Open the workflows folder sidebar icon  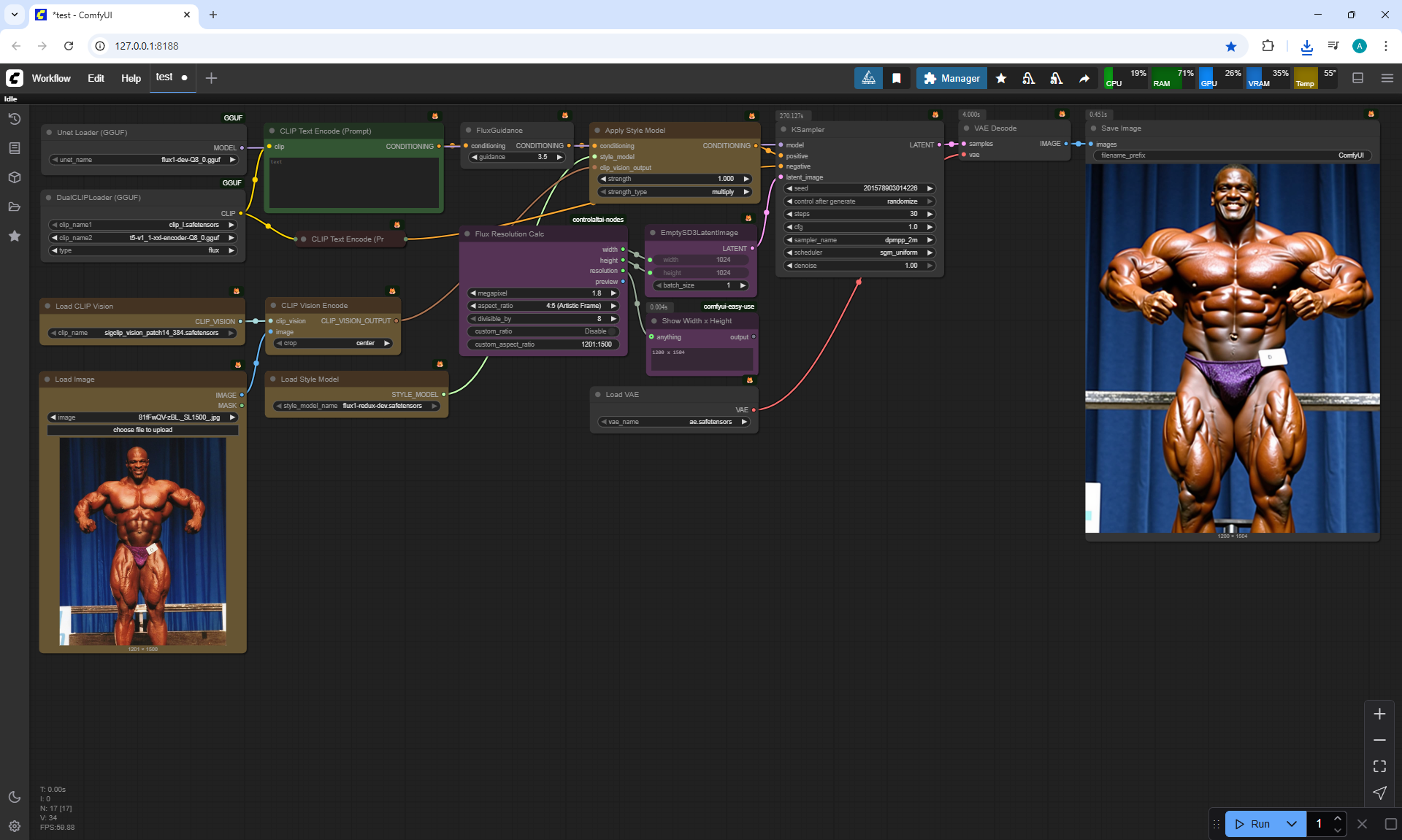click(x=14, y=207)
